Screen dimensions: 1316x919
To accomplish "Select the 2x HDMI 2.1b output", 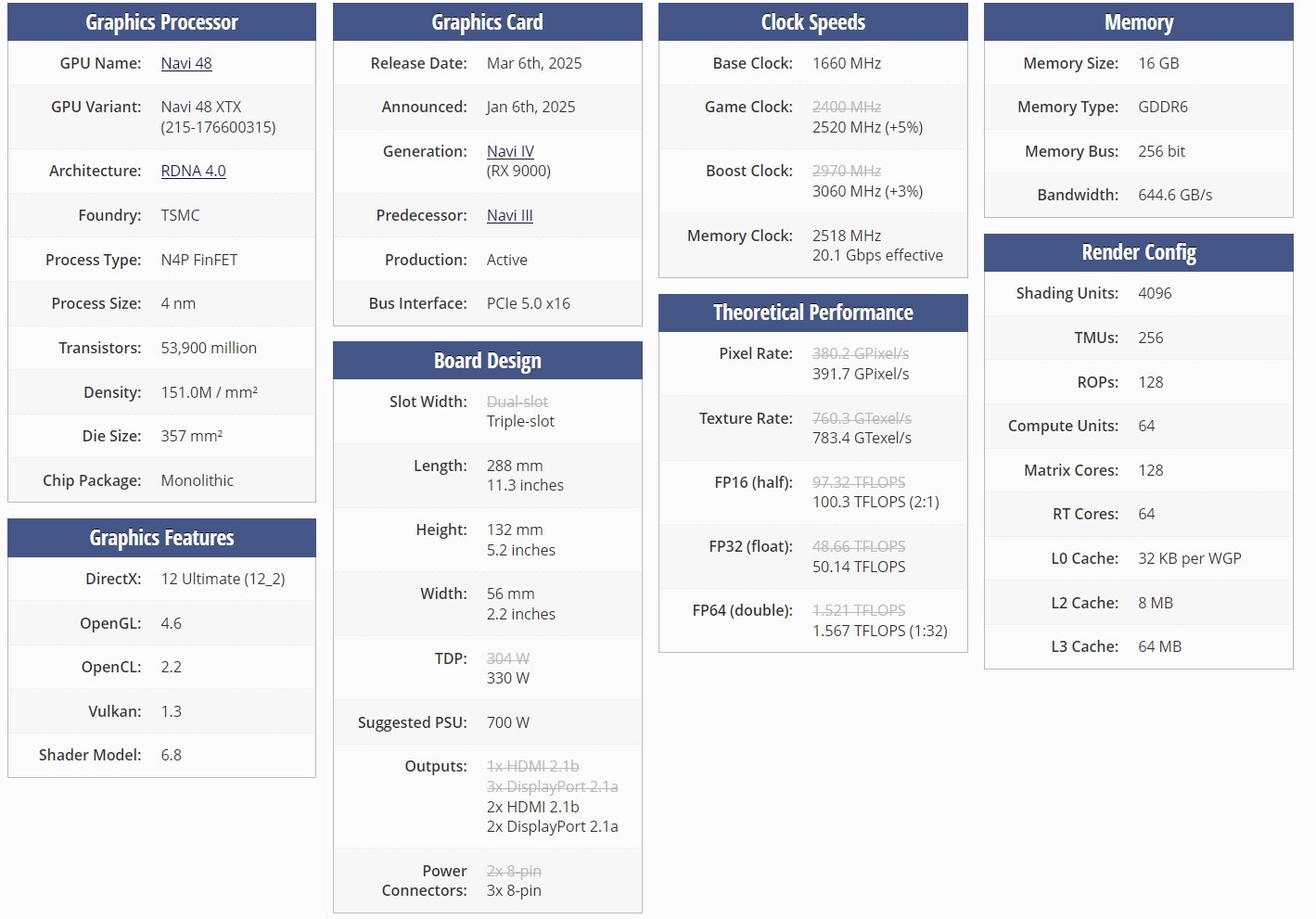I will (533, 807).
